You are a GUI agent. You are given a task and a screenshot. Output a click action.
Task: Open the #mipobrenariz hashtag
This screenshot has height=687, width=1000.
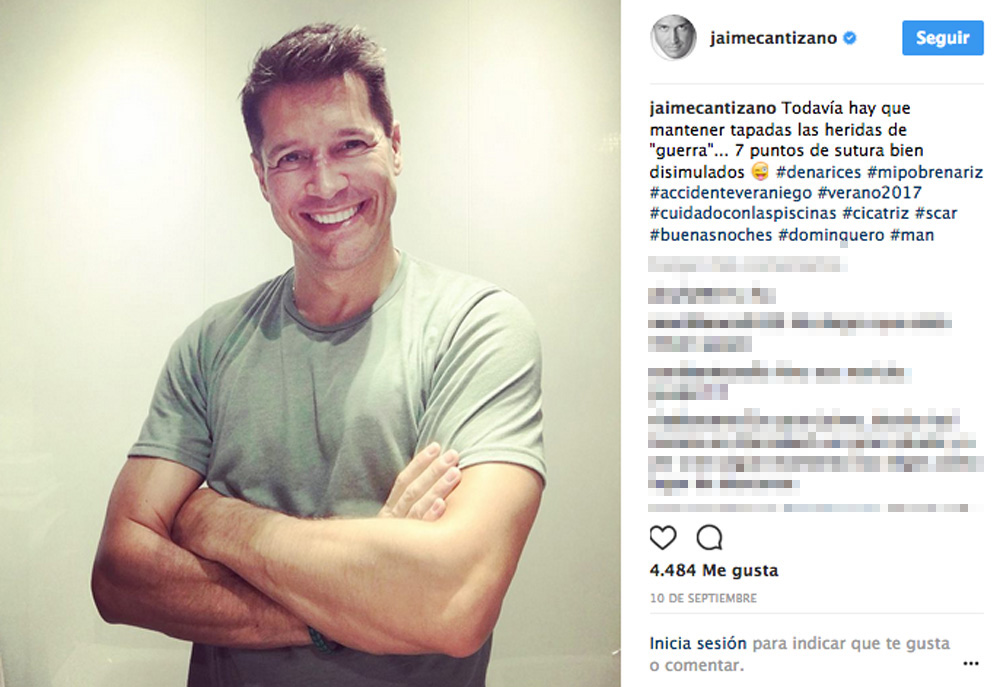(925, 172)
